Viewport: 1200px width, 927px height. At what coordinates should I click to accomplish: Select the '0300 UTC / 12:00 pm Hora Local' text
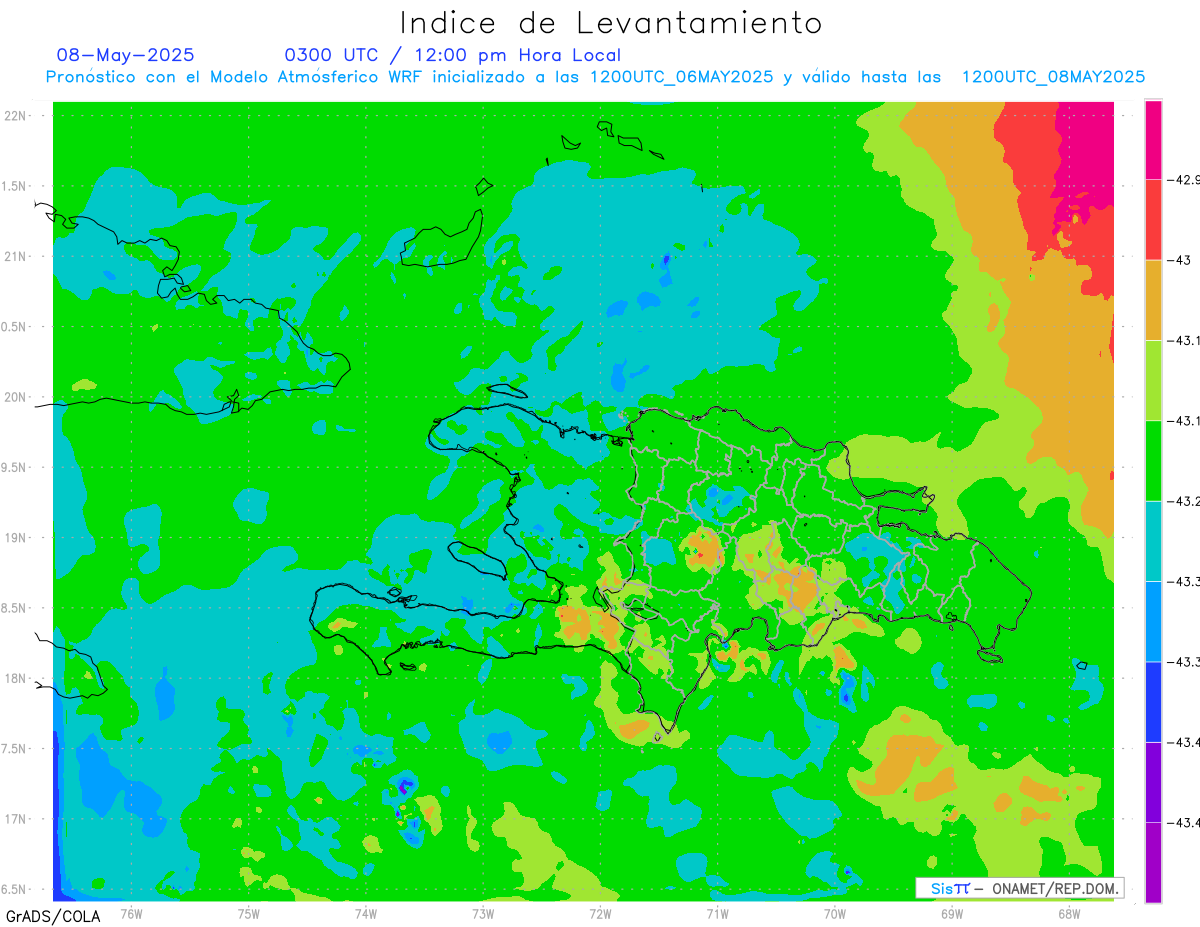point(453,55)
